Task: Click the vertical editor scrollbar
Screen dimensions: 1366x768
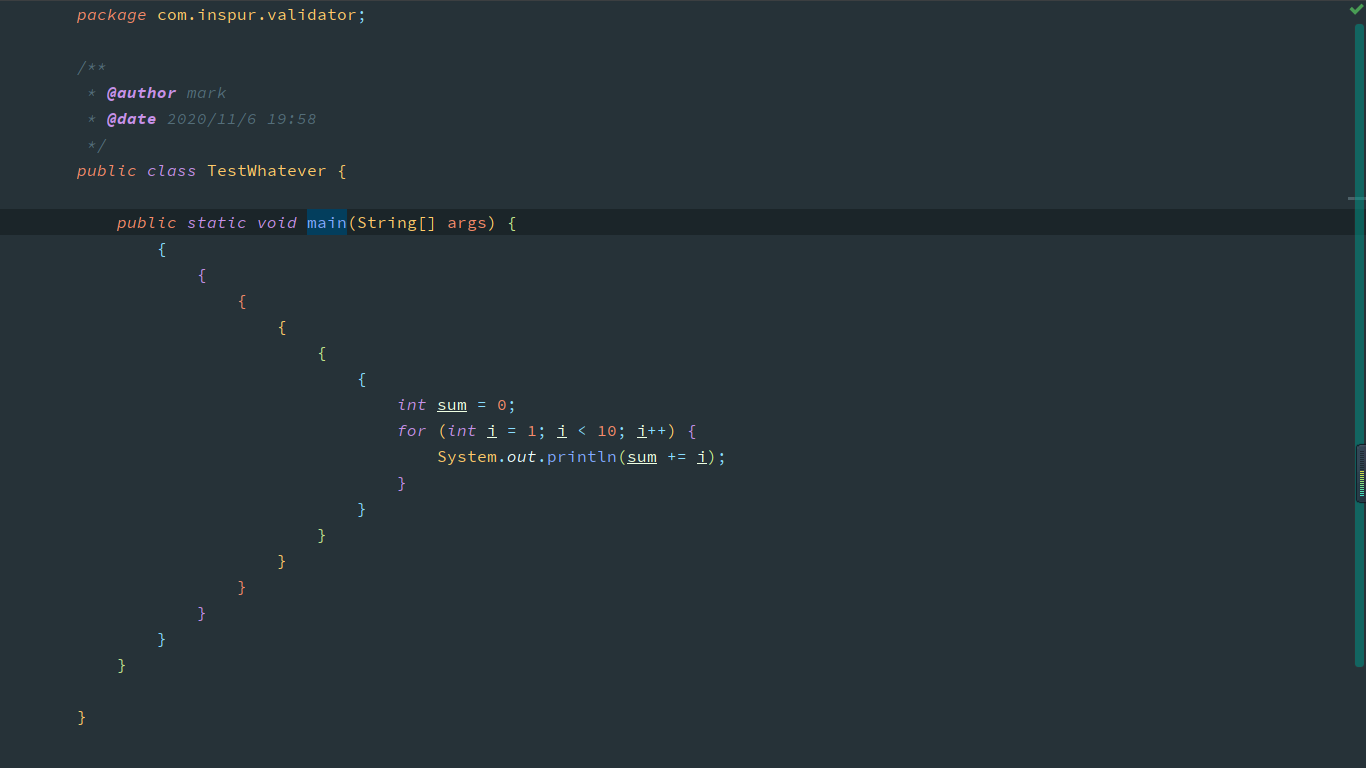Action: coord(1359,344)
